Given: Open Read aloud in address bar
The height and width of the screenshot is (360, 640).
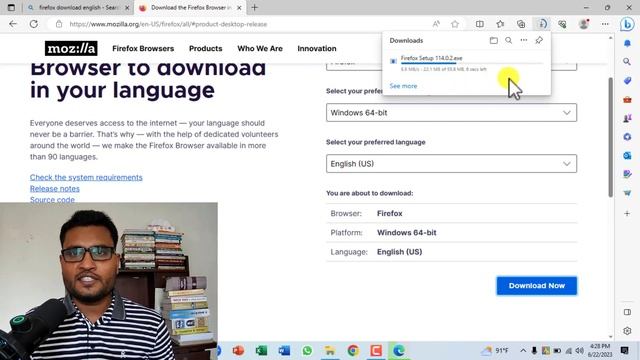Looking at the screenshot, I should coord(436,24).
